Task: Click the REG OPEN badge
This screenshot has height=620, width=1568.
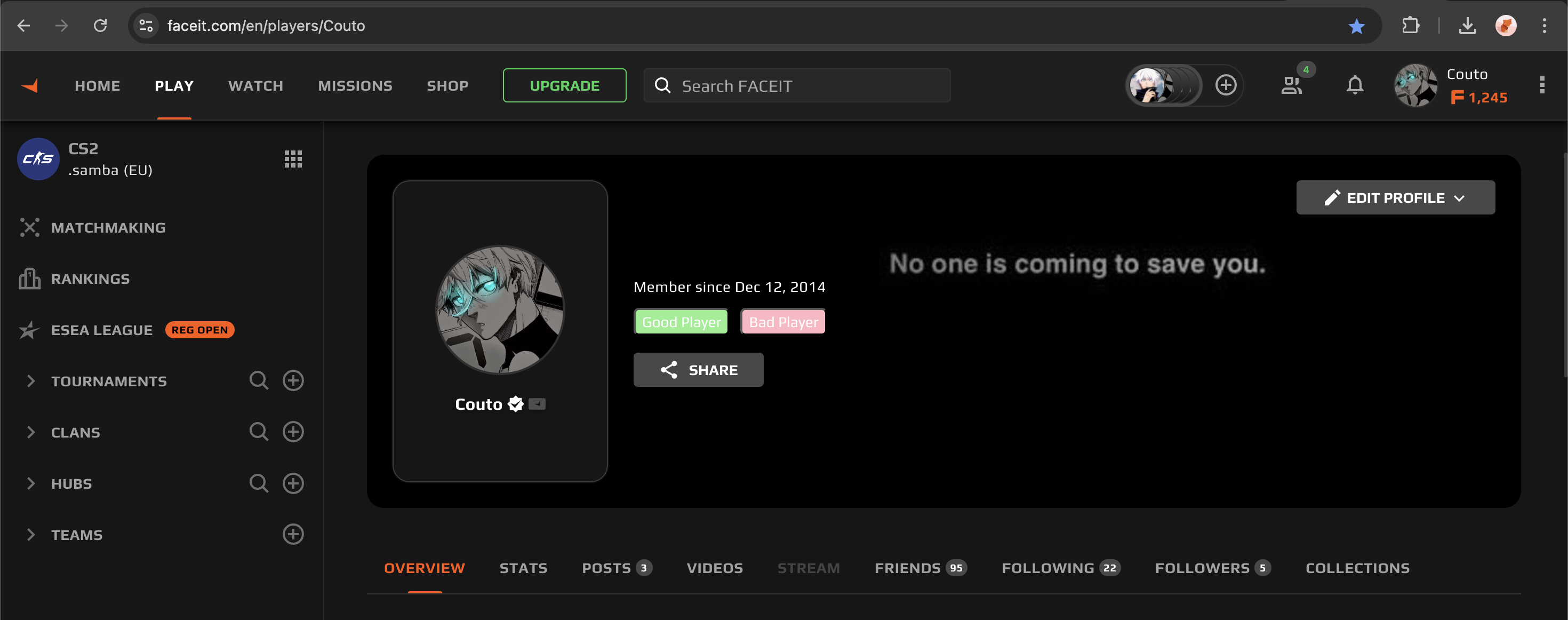Action: pyautogui.click(x=199, y=330)
